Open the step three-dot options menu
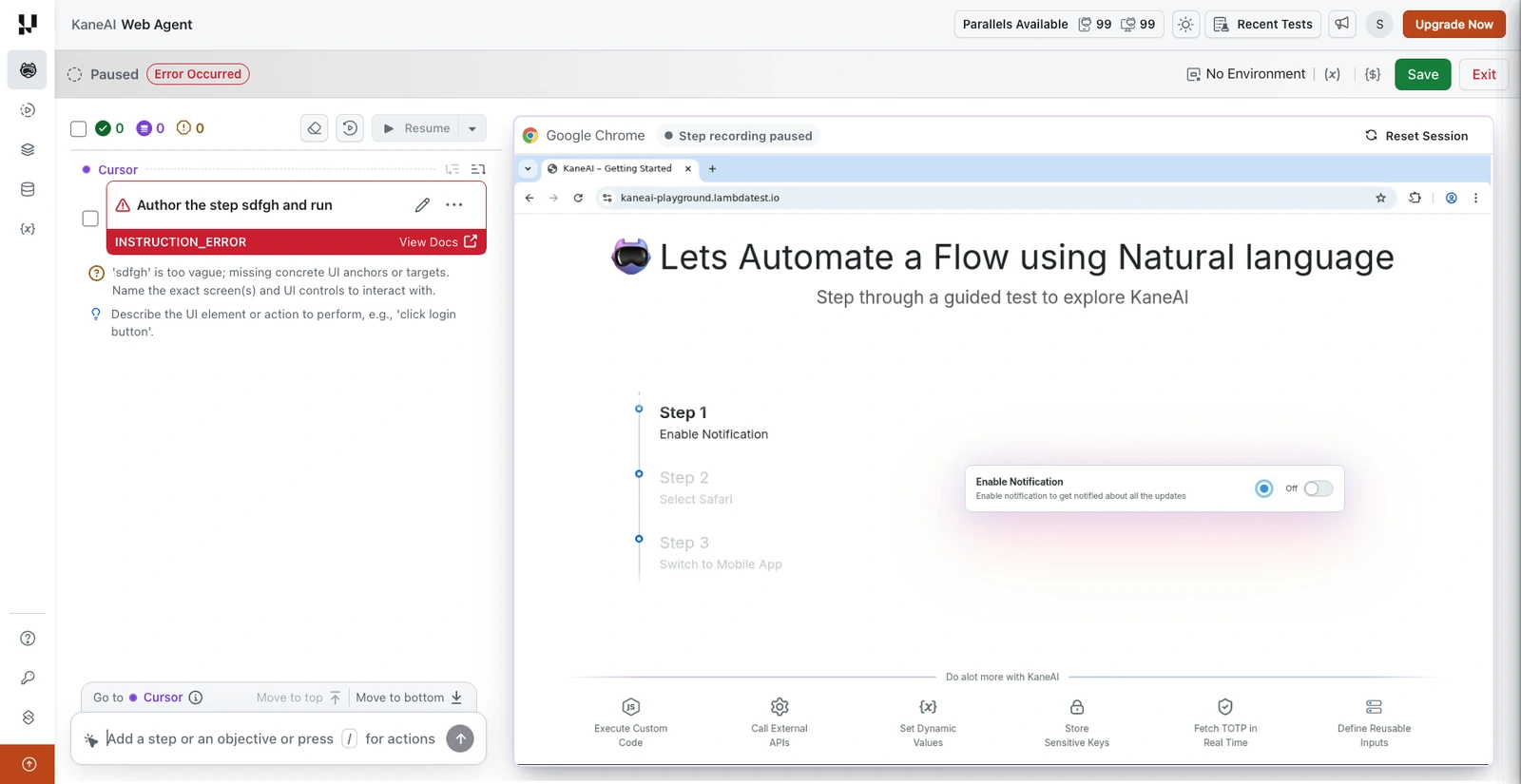 click(x=454, y=205)
